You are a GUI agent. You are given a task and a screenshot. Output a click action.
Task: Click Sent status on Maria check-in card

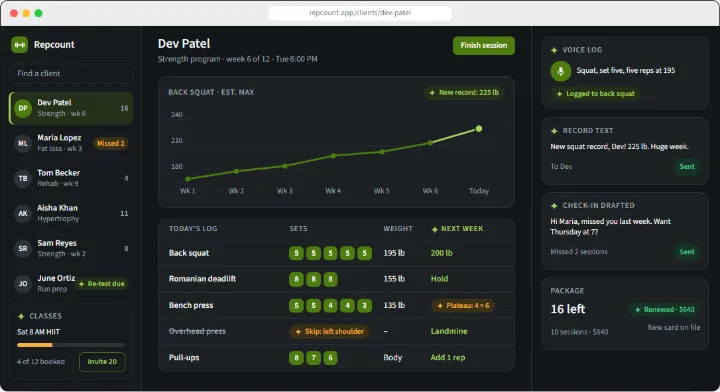point(686,252)
